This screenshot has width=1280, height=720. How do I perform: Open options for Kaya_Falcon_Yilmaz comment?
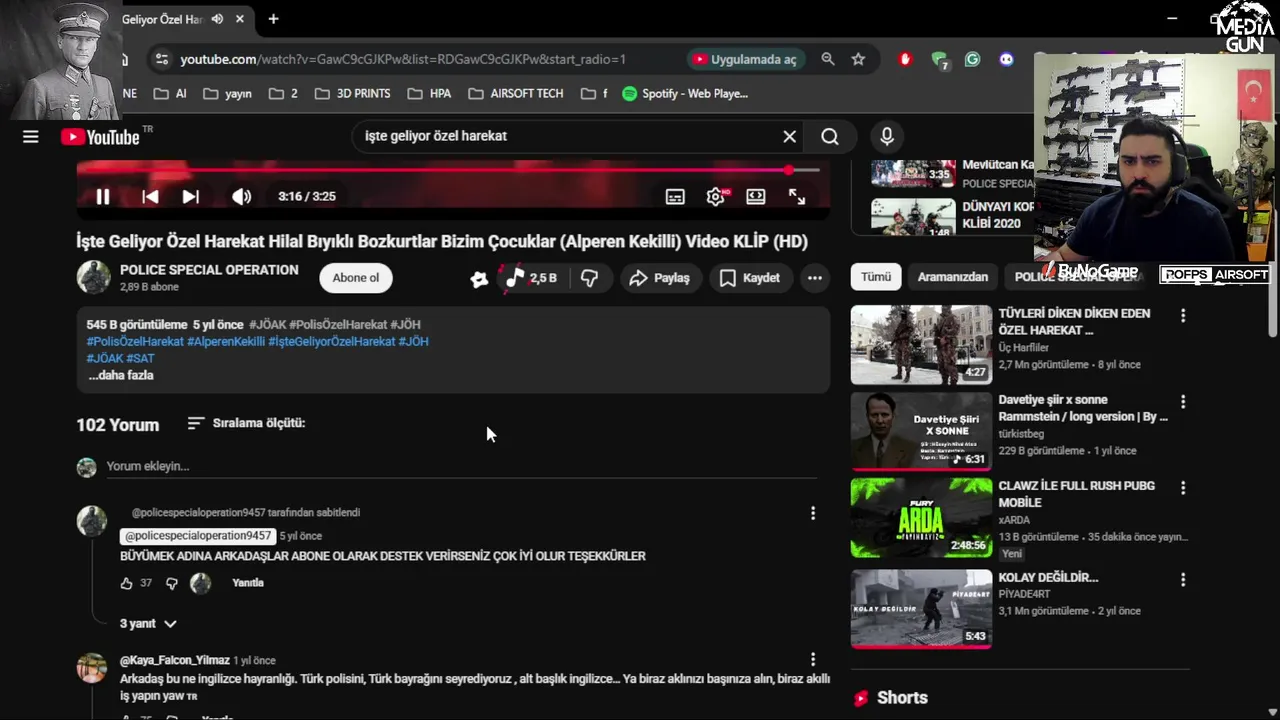812,660
